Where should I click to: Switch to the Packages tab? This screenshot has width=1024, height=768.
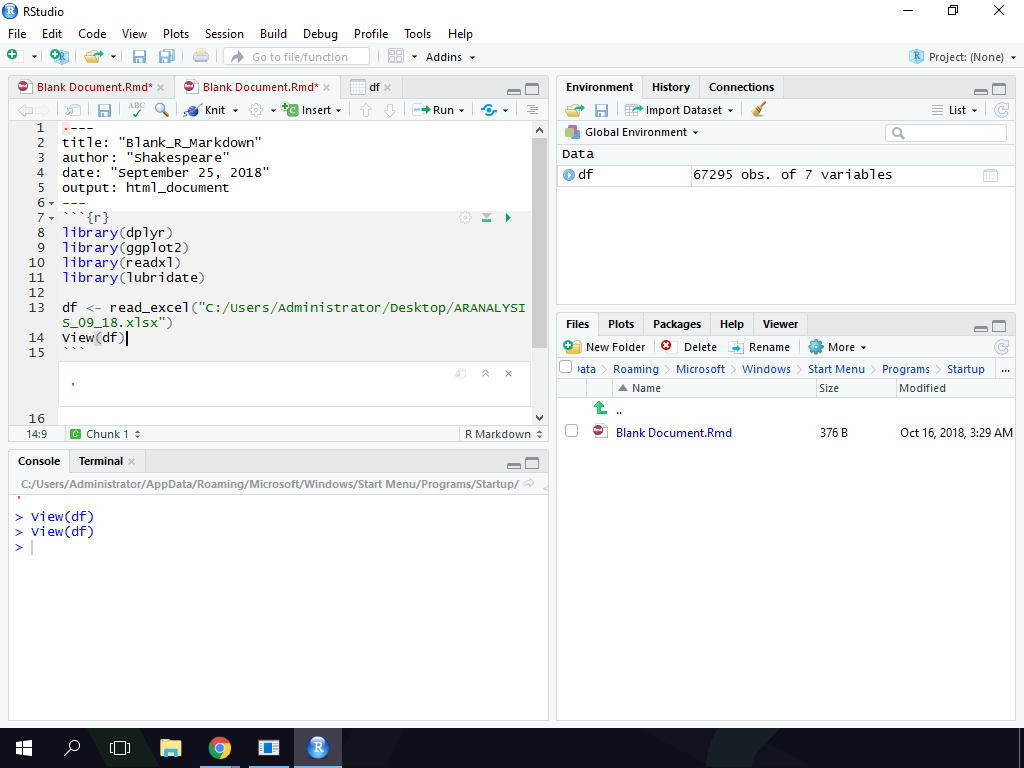[677, 324]
